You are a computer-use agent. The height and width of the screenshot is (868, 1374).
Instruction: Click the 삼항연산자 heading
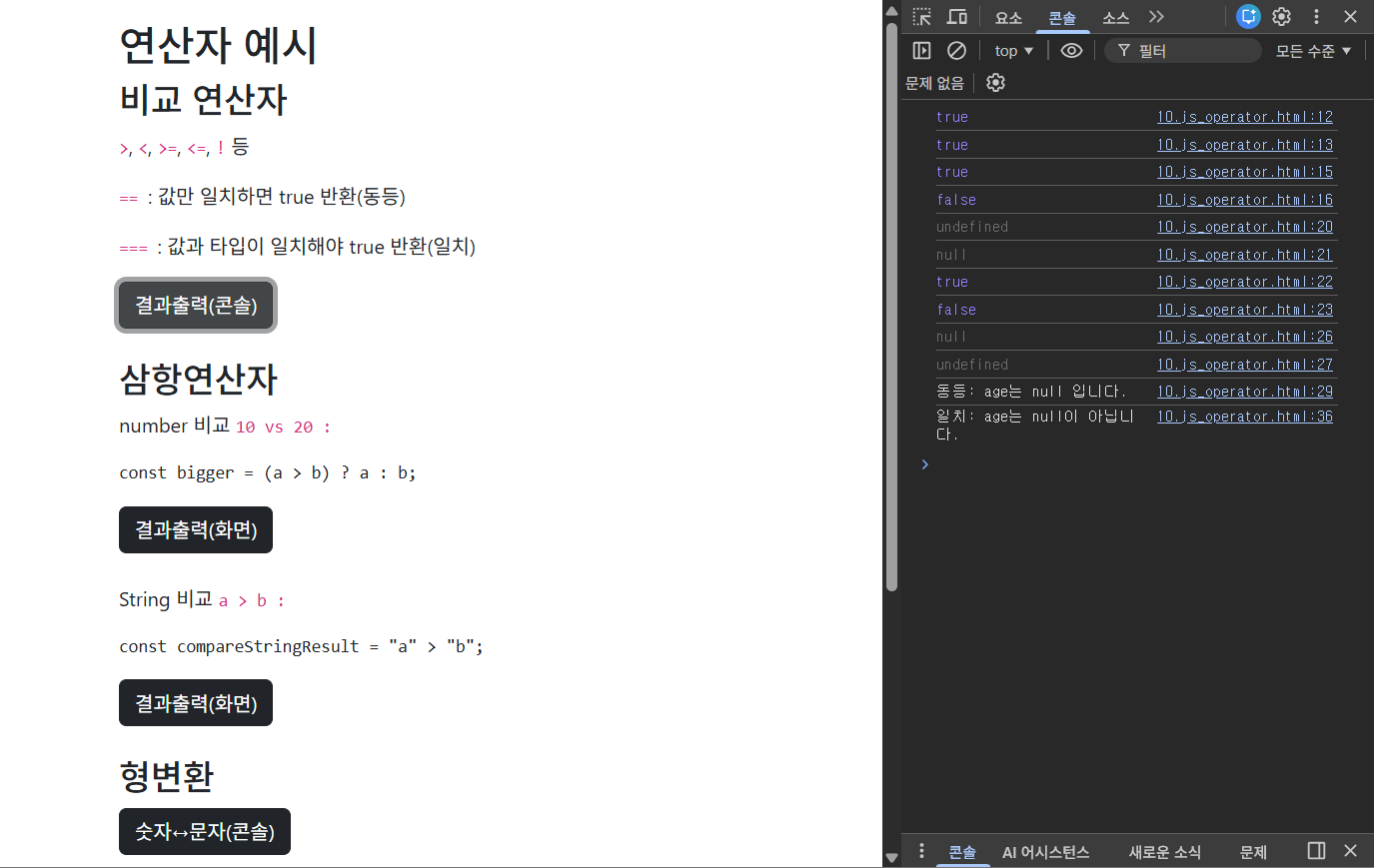pyautogui.click(x=198, y=380)
